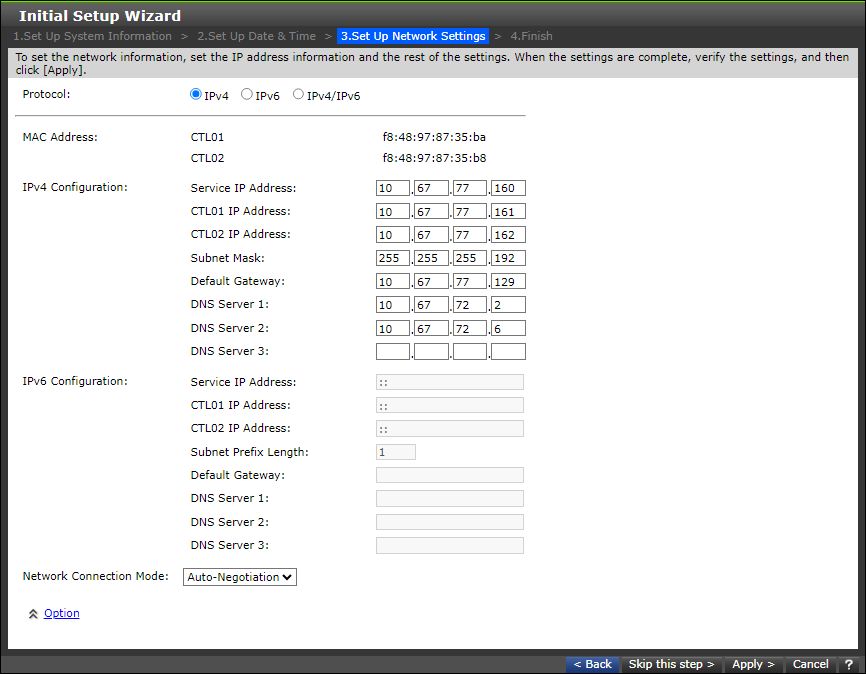Select the IPv4/IPv6 protocol radio button

pos(298,94)
